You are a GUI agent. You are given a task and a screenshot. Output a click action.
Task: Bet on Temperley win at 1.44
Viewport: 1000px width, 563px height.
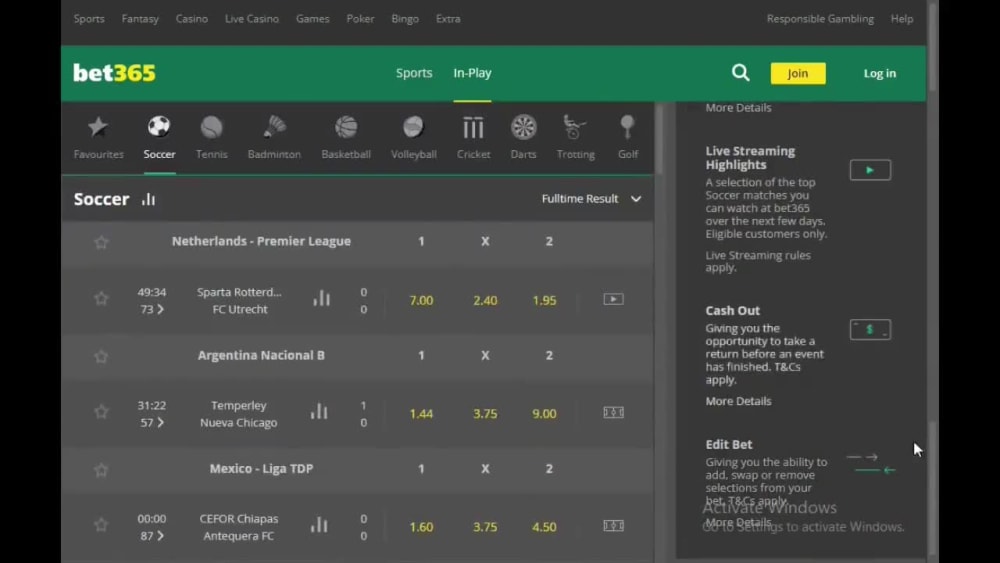421,414
